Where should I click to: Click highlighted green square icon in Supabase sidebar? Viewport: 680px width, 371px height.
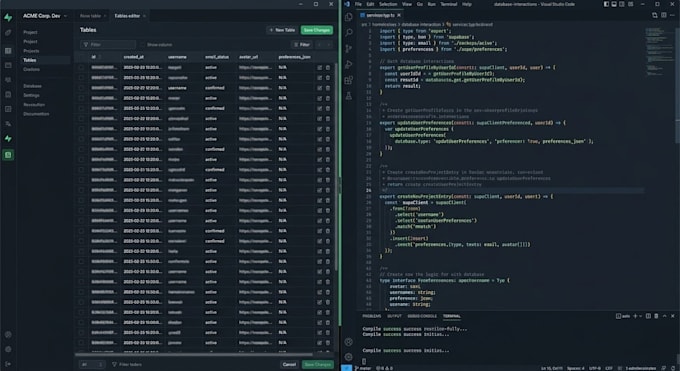[8, 155]
